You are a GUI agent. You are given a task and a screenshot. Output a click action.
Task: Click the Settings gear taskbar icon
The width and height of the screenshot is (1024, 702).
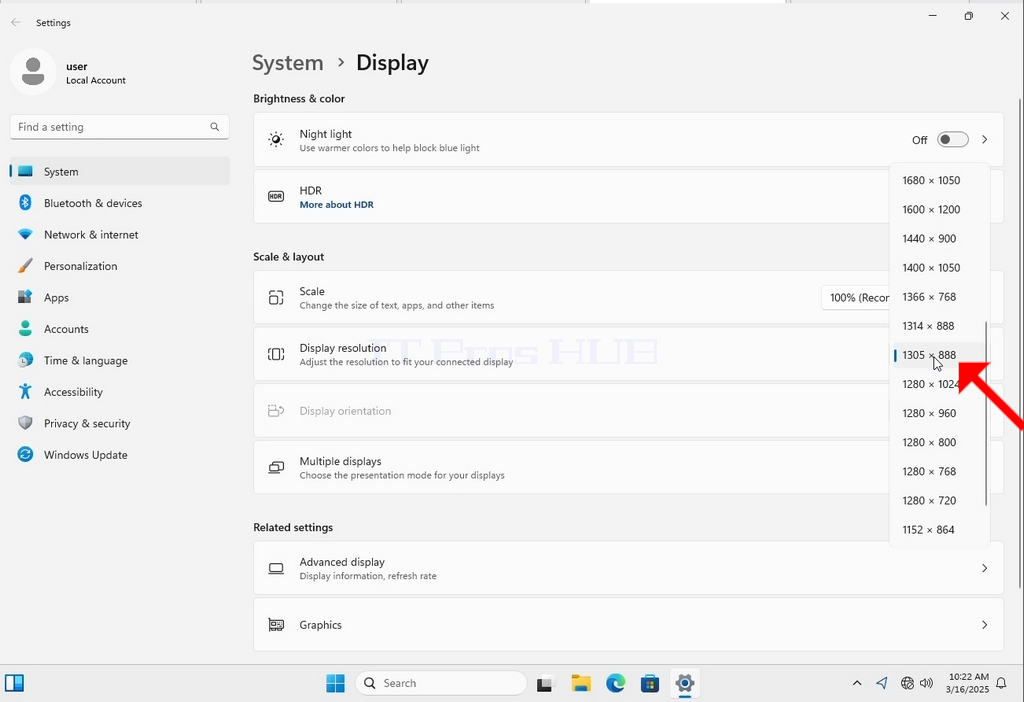tap(684, 683)
